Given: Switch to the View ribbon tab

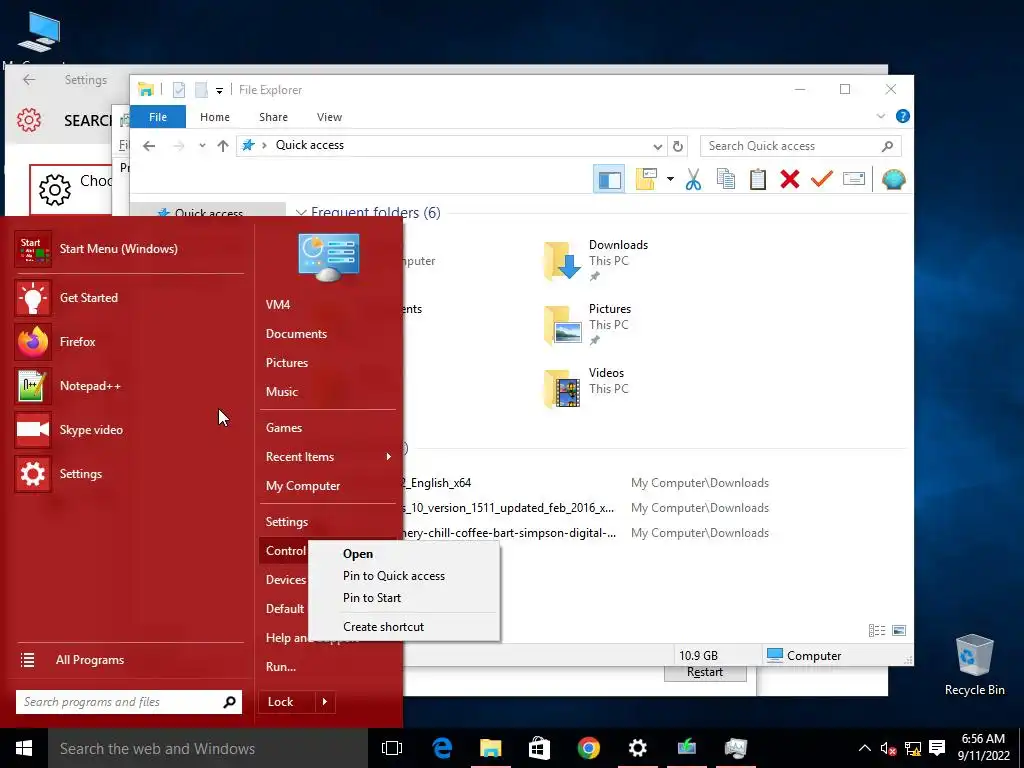Looking at the screenshot, I should (x=329, y=117).
